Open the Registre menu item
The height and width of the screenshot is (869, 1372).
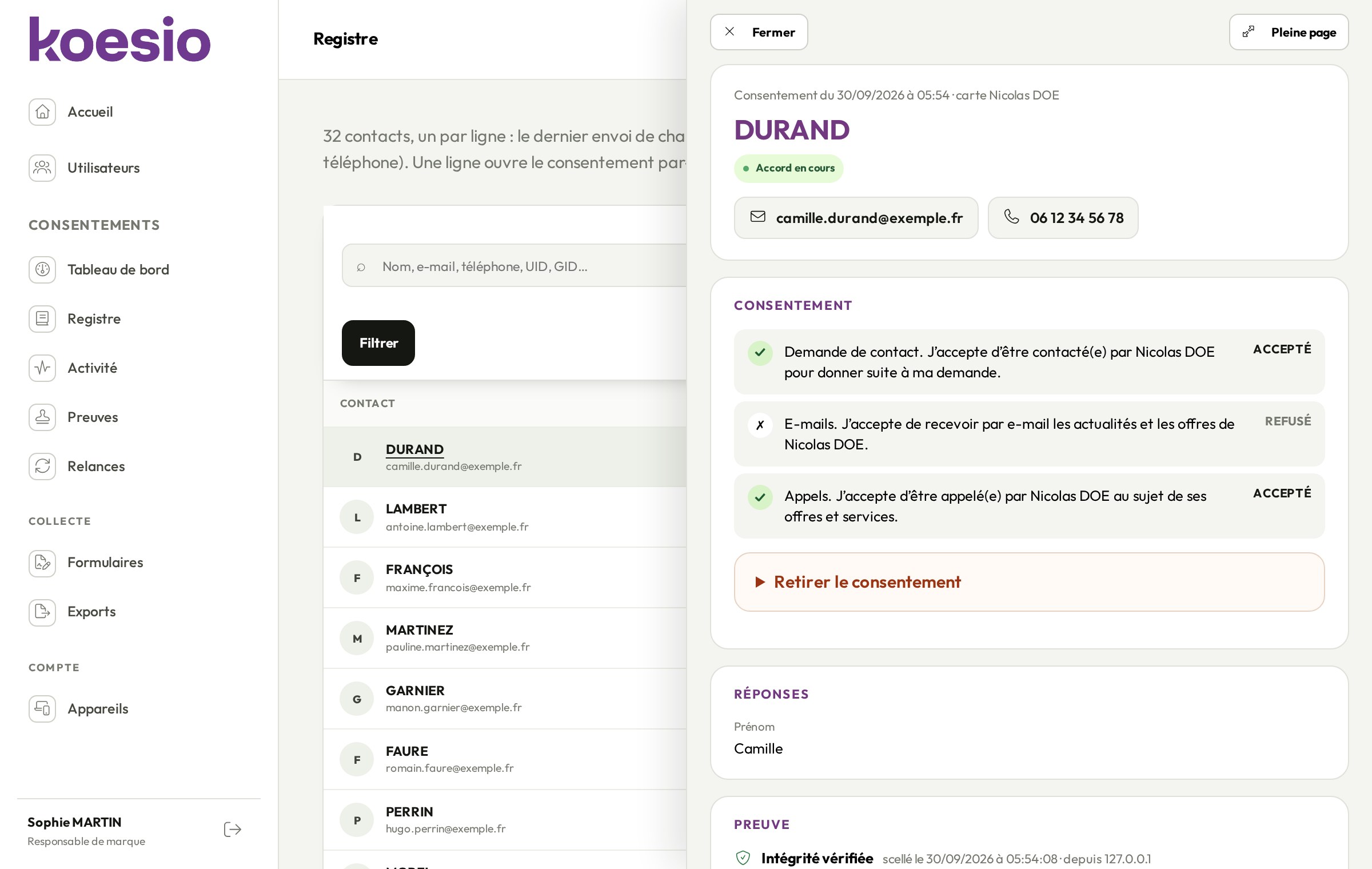[x=94, y=319]
